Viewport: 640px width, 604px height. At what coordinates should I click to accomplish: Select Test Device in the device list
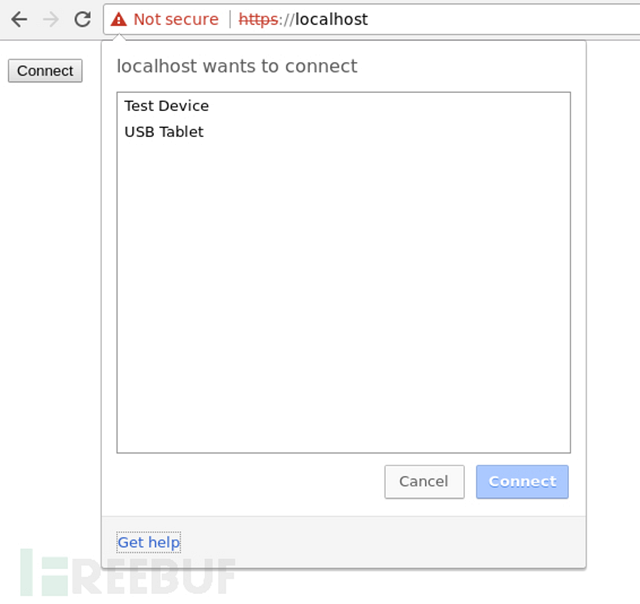pyautogui.click(x=343, y=106)
